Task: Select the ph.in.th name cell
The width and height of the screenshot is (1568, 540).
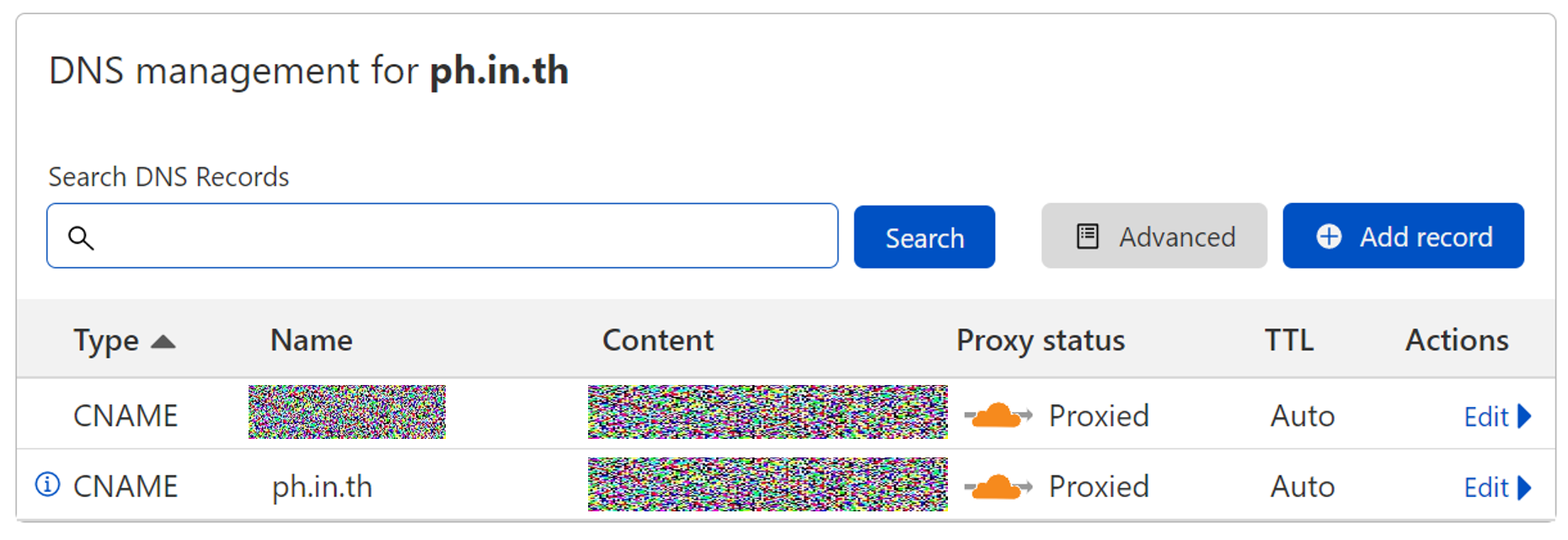Action: tap(322, 487)
